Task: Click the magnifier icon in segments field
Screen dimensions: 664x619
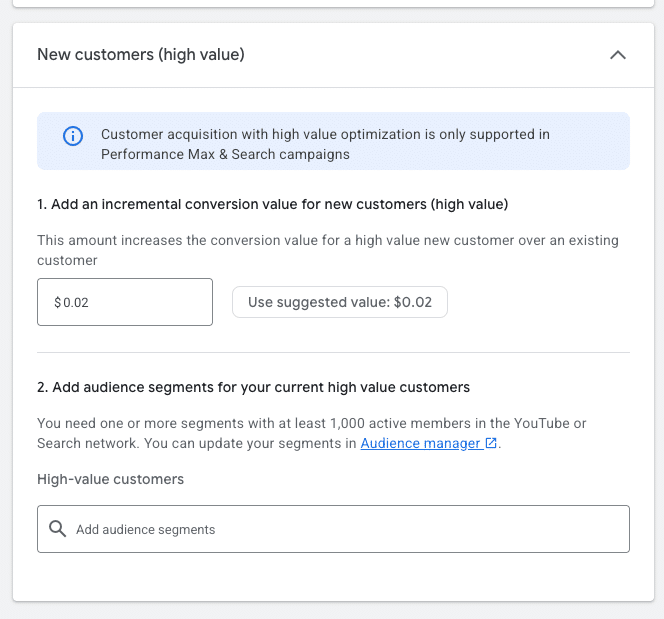Action: (x=57, y=529)
